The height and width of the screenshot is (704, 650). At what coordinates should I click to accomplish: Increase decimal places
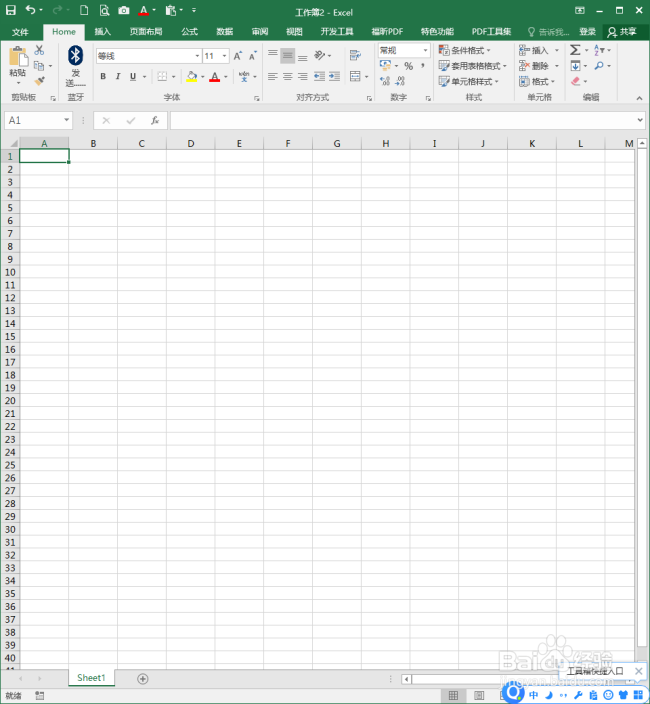(x=385, y=81)
